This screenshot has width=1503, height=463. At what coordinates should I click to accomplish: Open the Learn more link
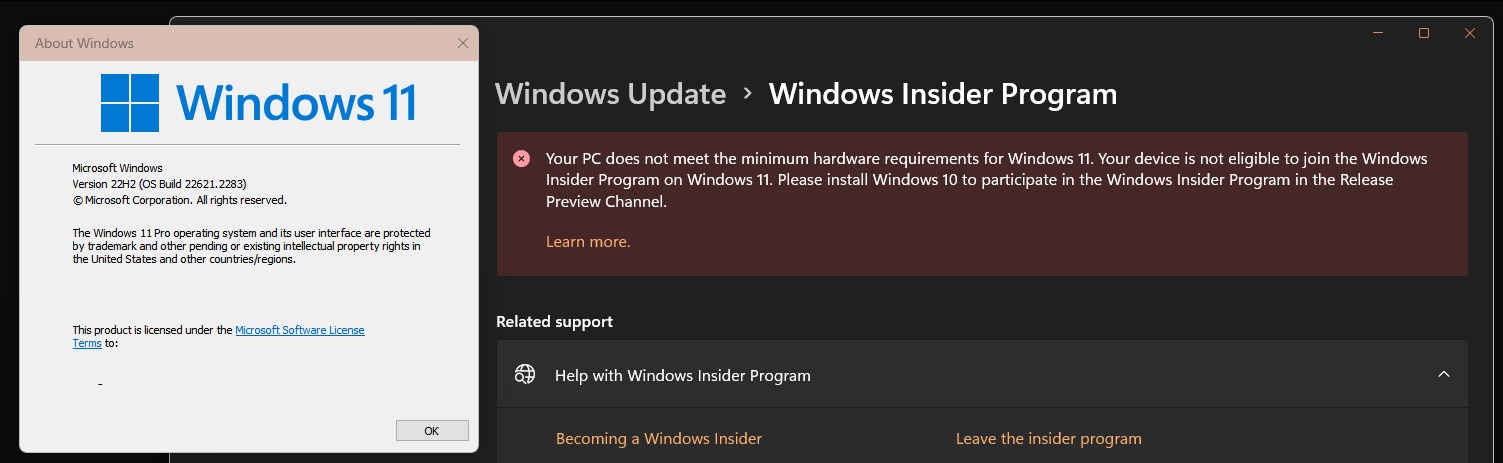click(588, 242)
